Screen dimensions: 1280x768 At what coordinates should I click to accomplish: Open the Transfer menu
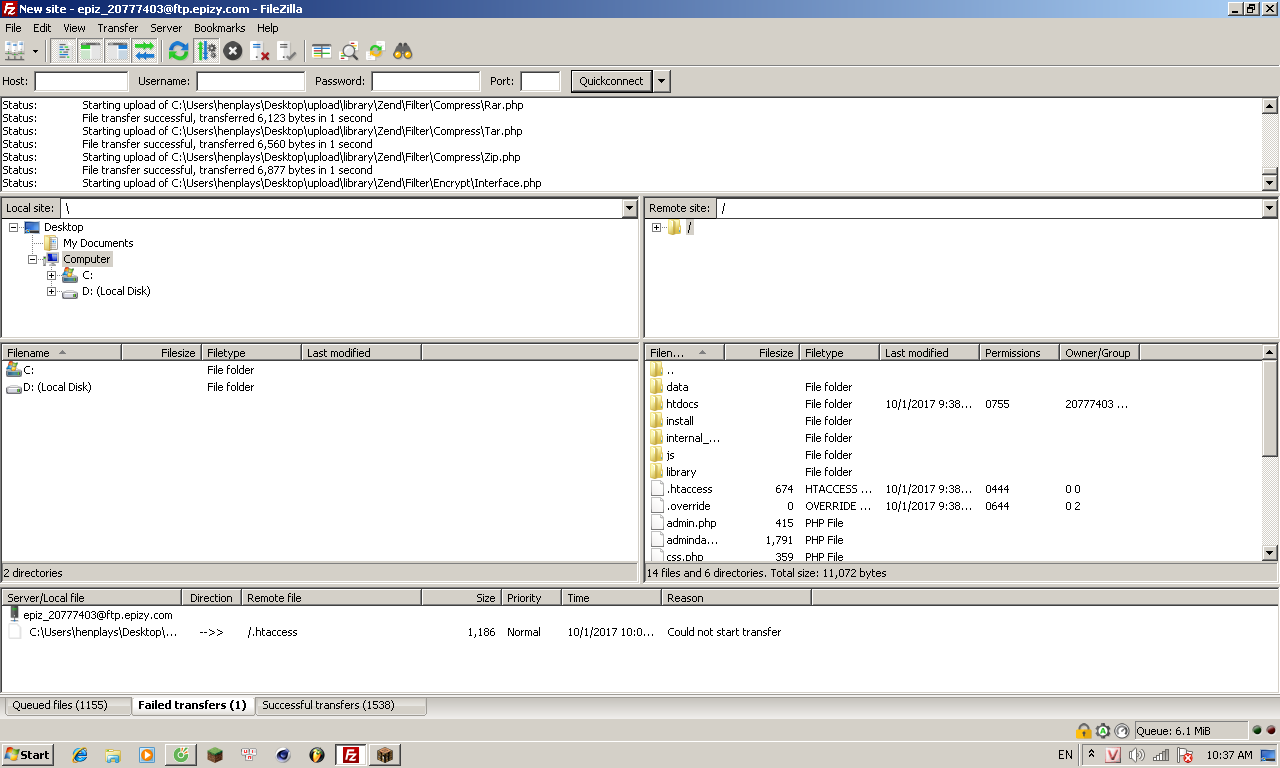pyautogui.click(x=117, y=28)
